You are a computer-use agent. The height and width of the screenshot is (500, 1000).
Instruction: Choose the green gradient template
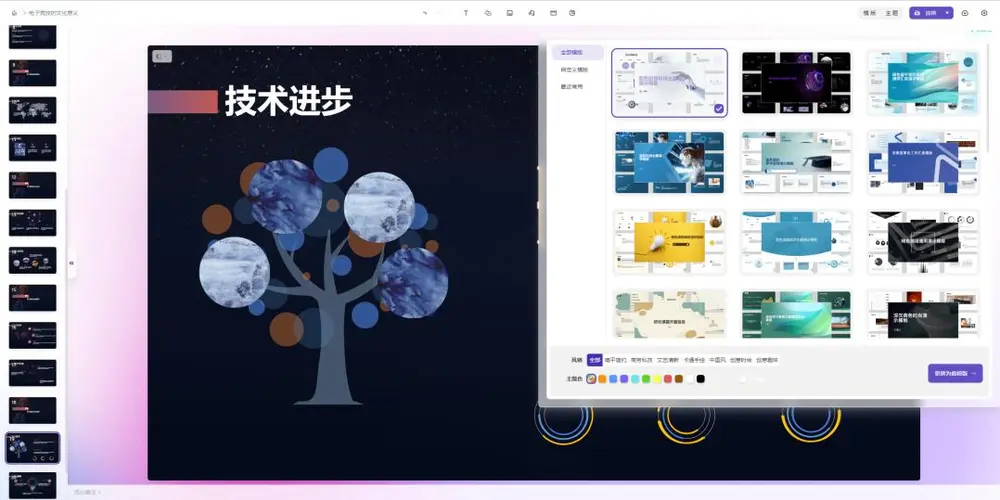(796, 314)
